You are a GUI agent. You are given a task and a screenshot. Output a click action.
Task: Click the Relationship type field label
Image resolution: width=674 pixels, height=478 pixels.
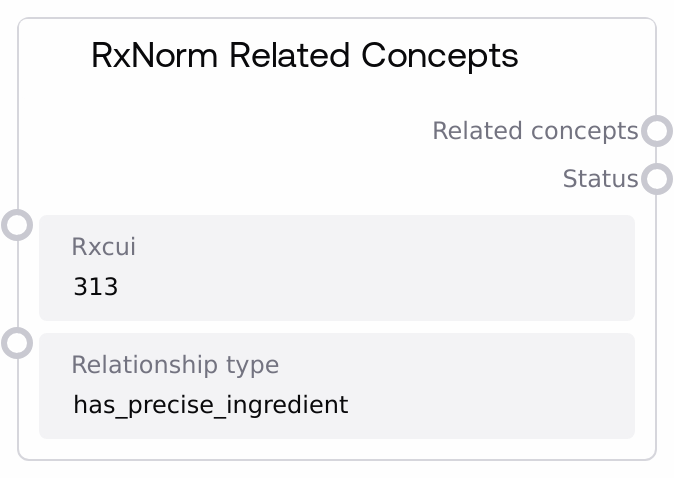point(175,364)
